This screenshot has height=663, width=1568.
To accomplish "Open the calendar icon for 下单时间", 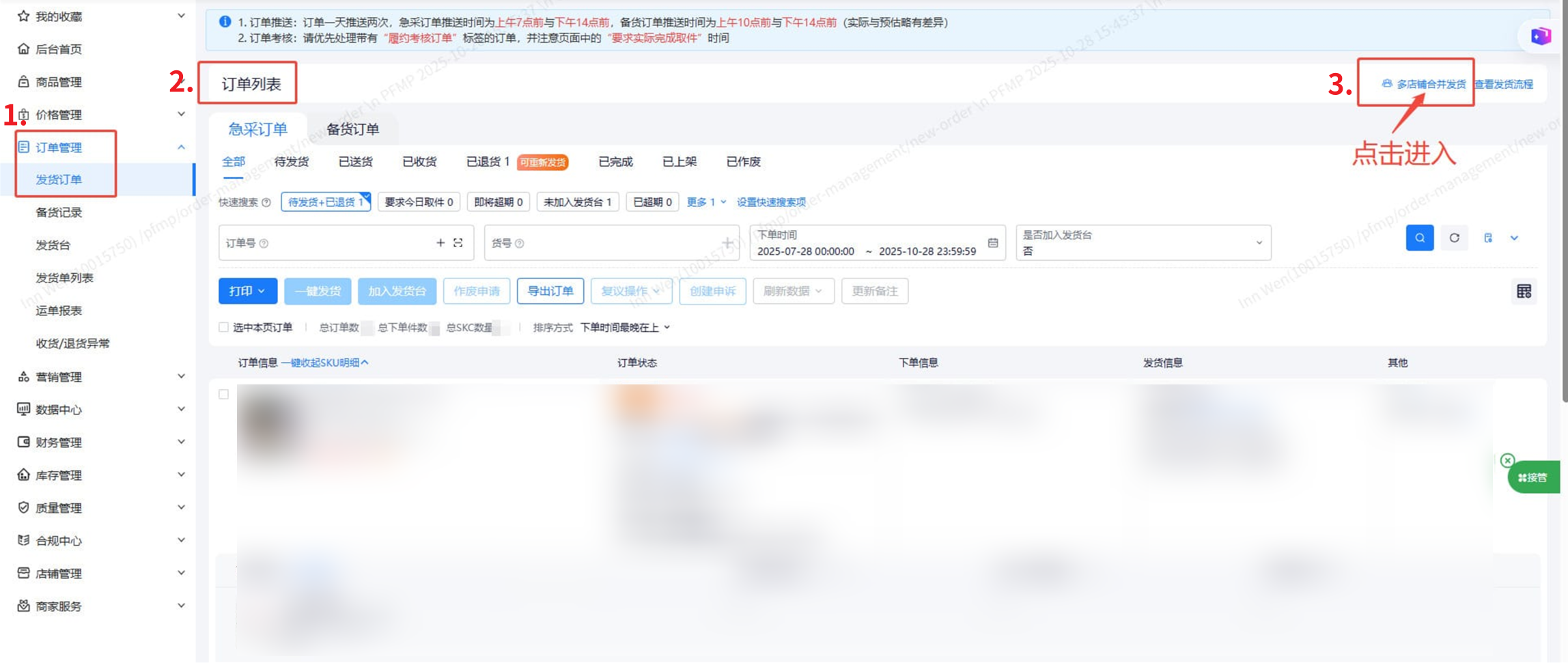I will pyautogui.click(x=993, y=243).
